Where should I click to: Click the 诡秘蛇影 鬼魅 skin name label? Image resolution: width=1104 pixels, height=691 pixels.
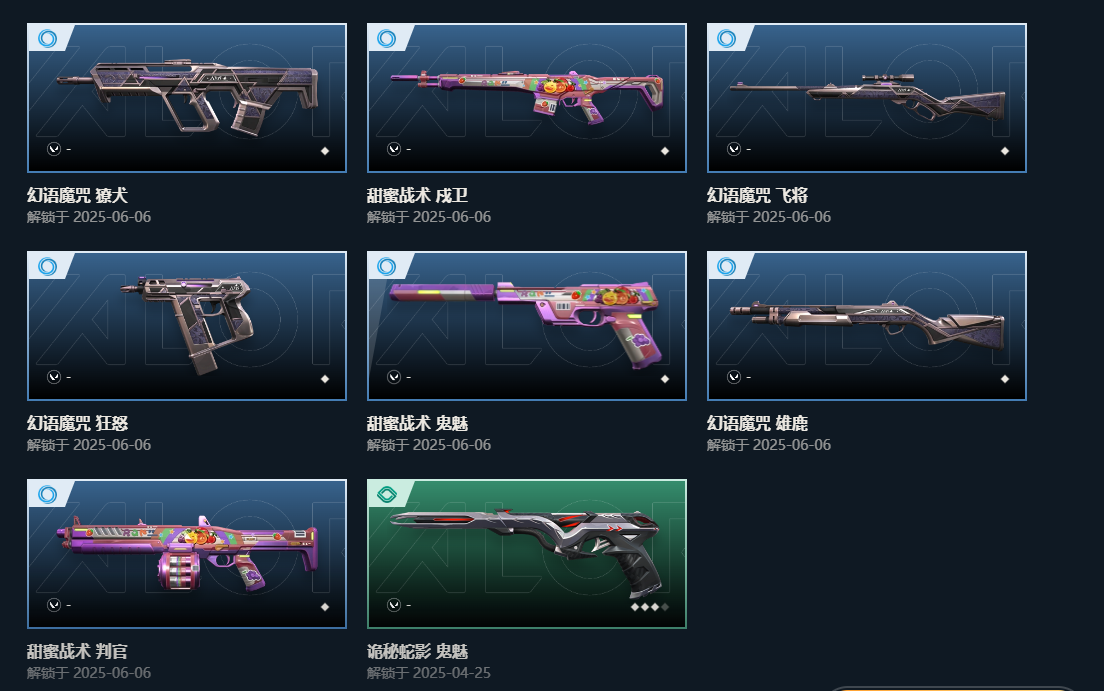click(x=418, y=652)
